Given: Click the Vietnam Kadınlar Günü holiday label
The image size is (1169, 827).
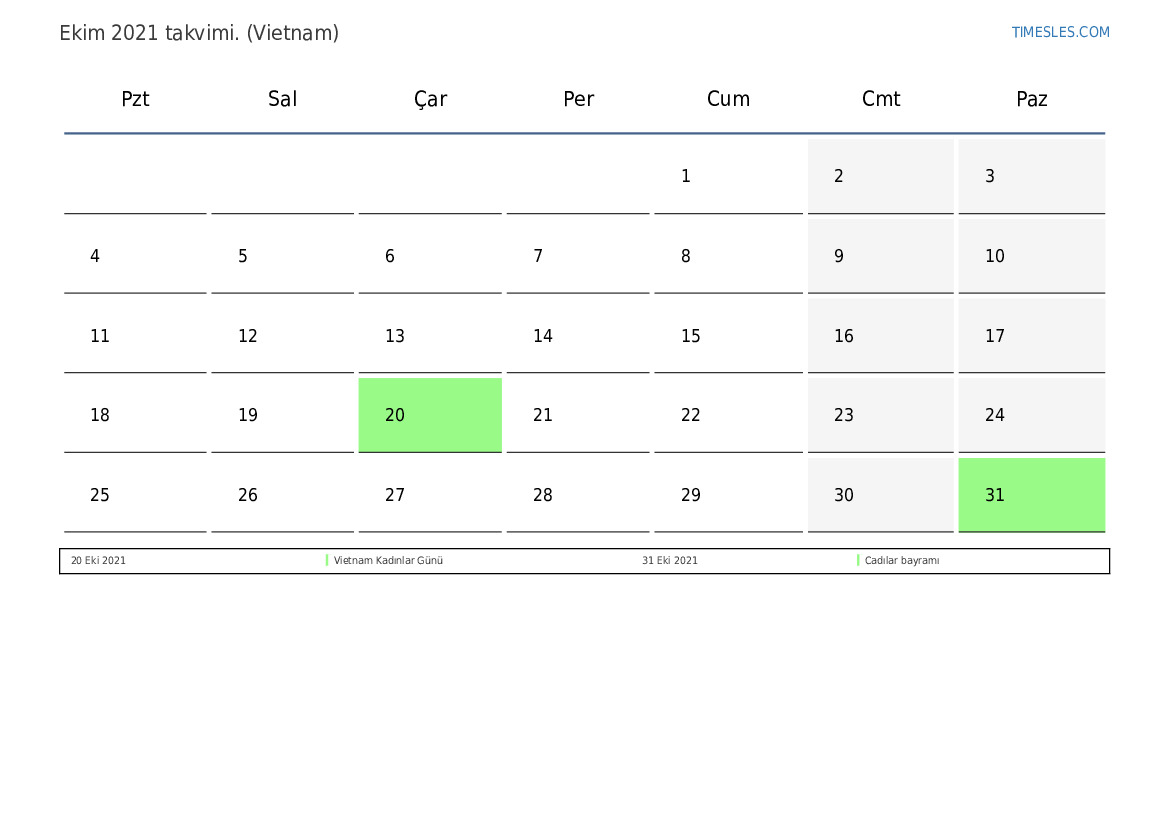Looking at the screenshot, I should point(388,560).
